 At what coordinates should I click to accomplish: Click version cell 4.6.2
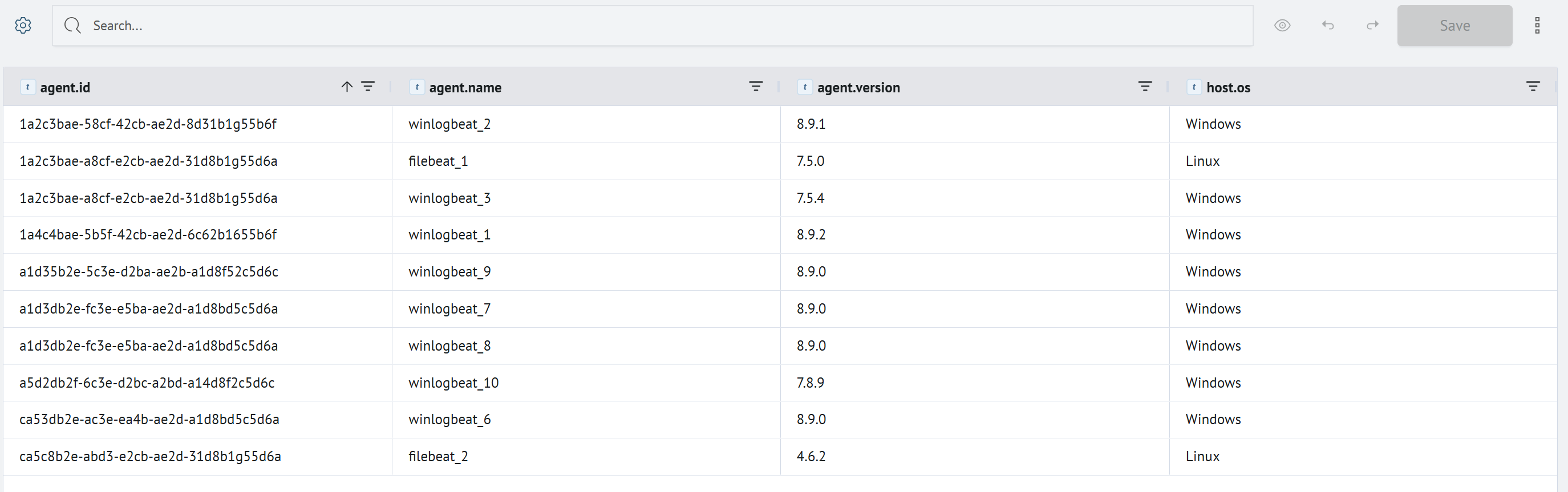(975, 457)
